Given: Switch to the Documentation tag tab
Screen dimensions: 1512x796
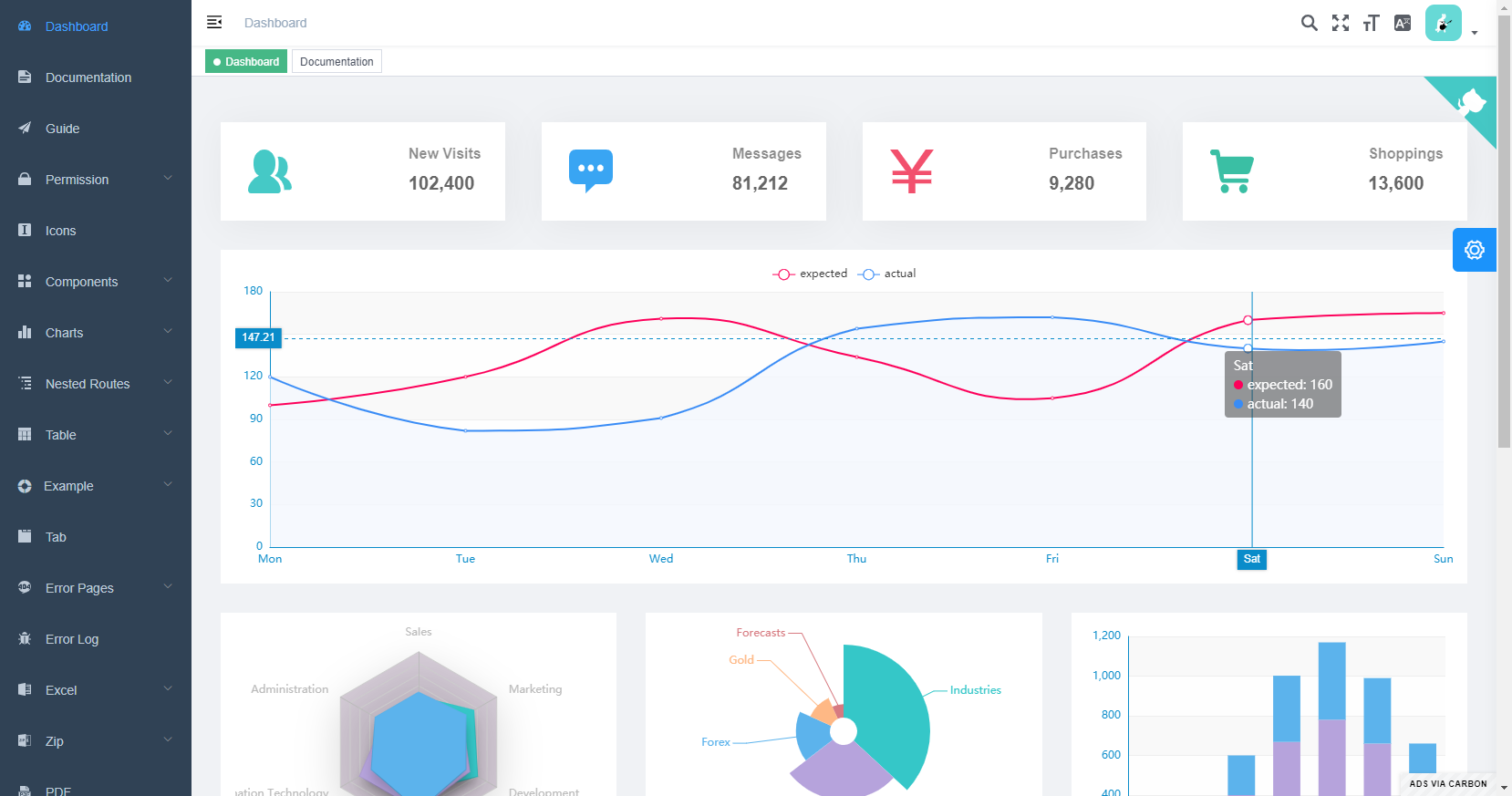Looking at the screenshot, I should coord(337,62).
